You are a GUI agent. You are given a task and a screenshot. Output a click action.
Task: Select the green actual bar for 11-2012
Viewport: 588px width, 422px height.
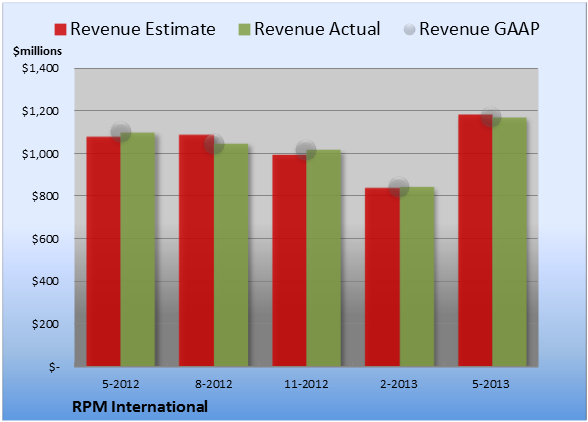(x=324, y=258)
